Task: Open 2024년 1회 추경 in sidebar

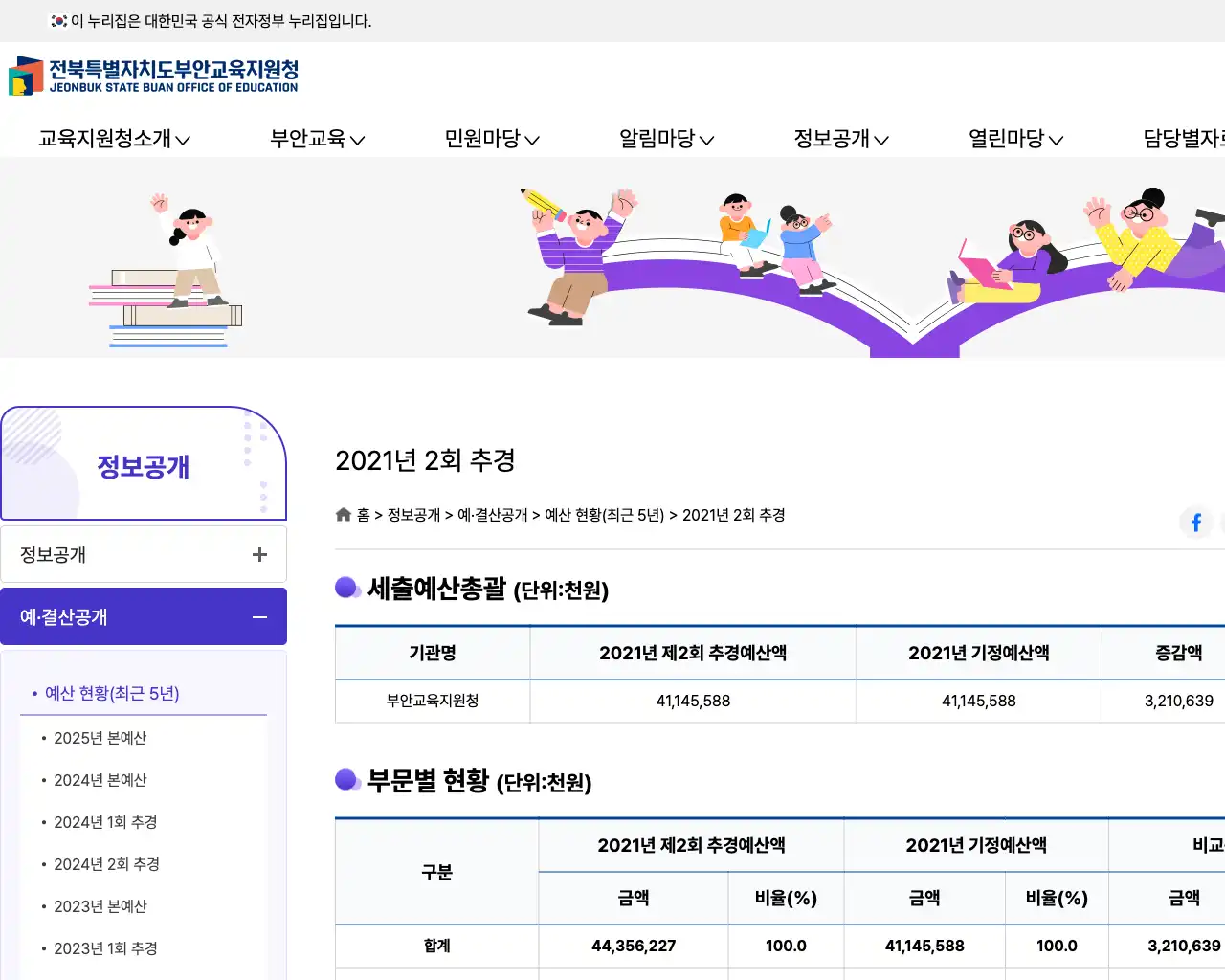Action: [x=105, y=822]
